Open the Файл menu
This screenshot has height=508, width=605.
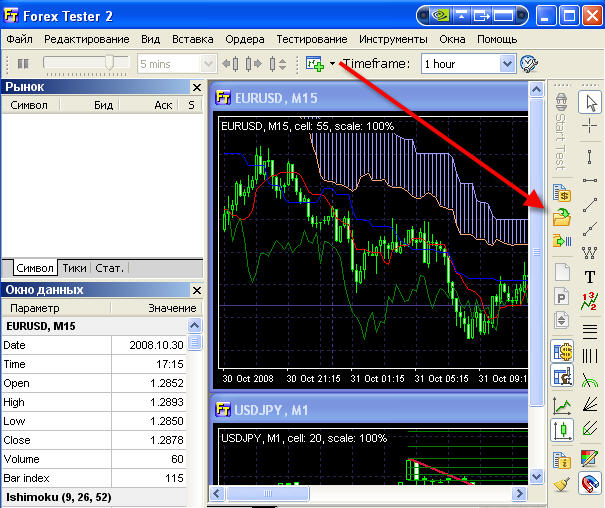(x=19, y=39)
